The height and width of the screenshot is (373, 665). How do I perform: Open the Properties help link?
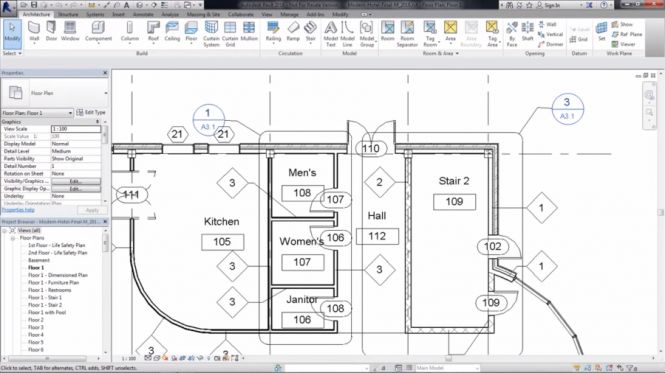click(18, 210)
